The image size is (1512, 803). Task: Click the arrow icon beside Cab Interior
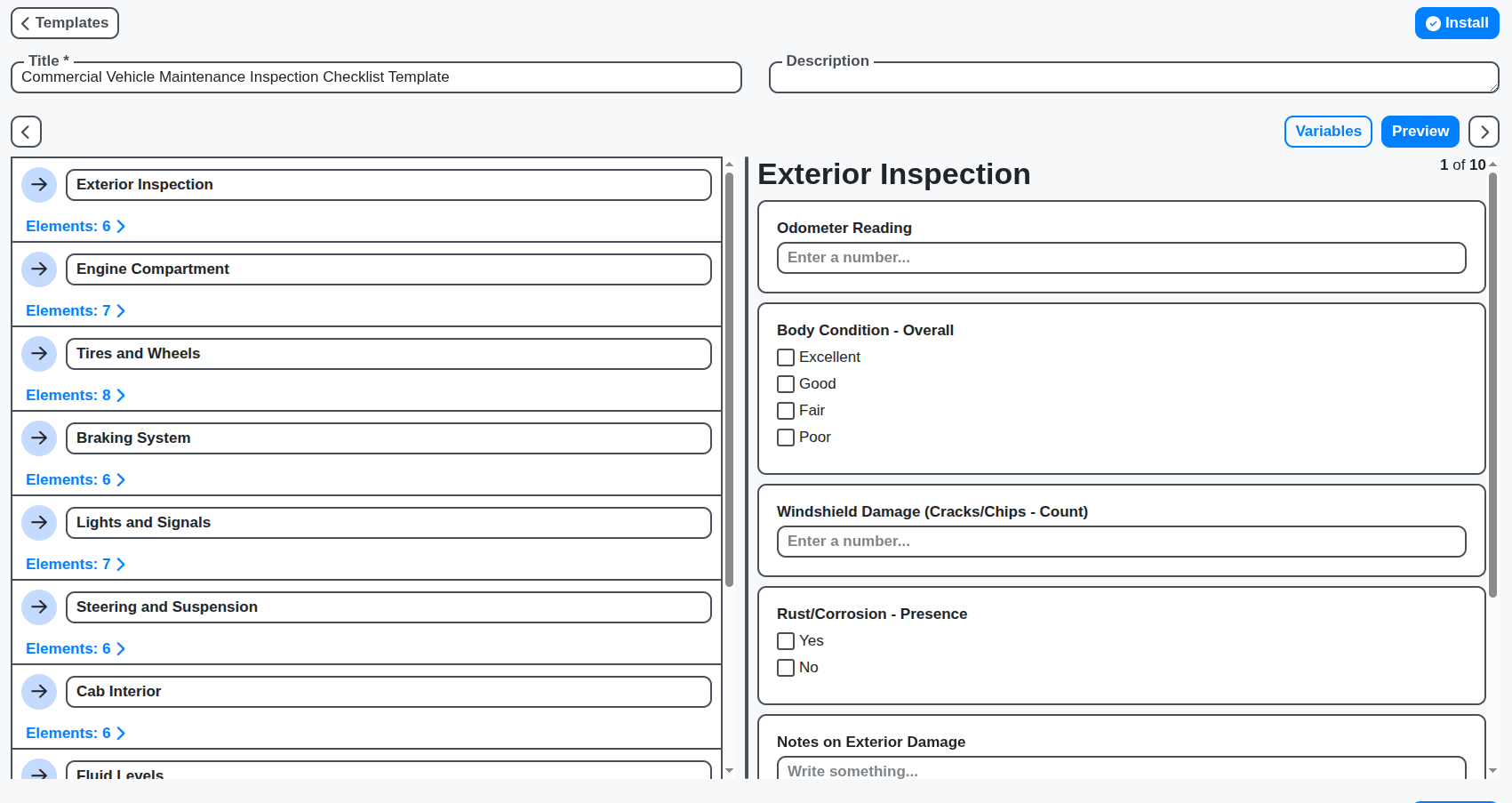[x=39, y=692]
